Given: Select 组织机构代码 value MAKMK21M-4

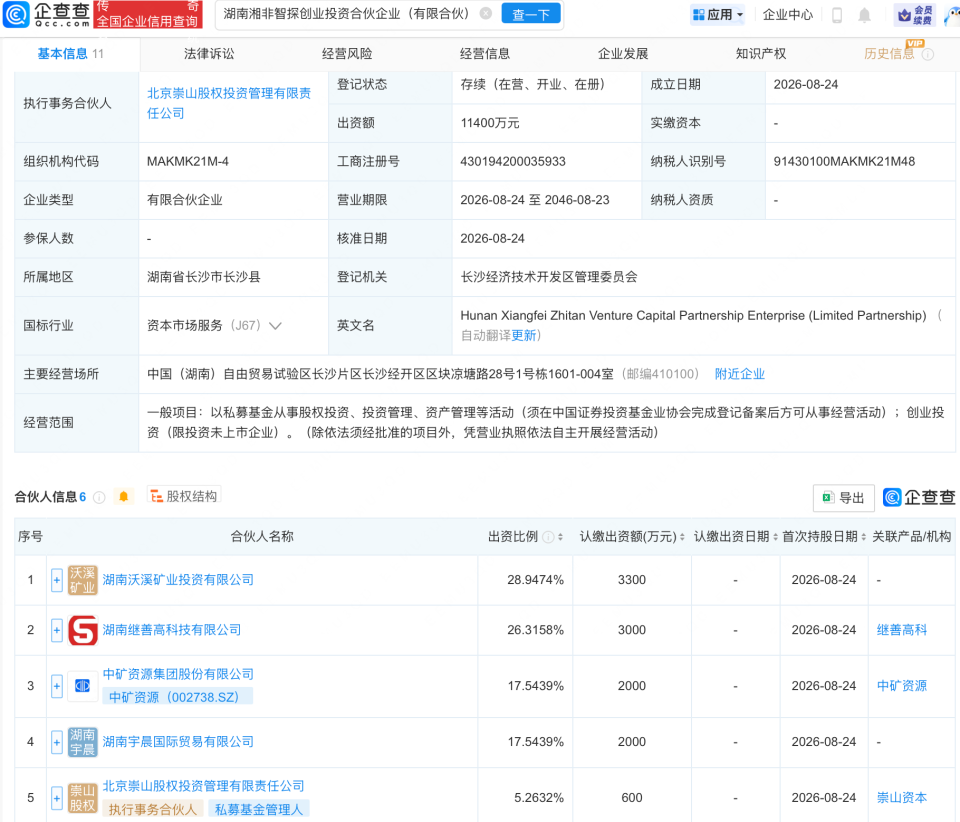Looking at the screenshot, I should click(187, 162).
